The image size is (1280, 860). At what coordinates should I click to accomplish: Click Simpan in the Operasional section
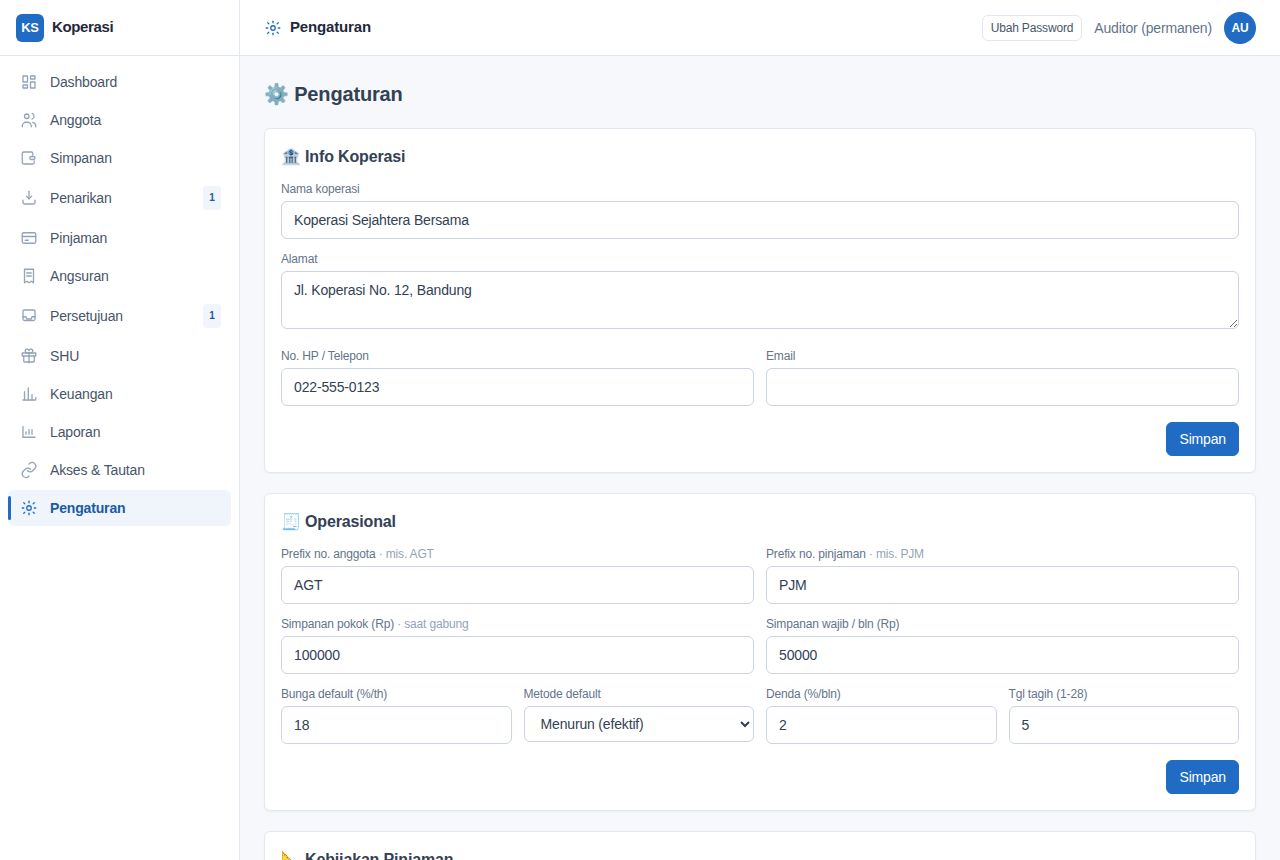pyautogui.click(x=1202, y=777)
